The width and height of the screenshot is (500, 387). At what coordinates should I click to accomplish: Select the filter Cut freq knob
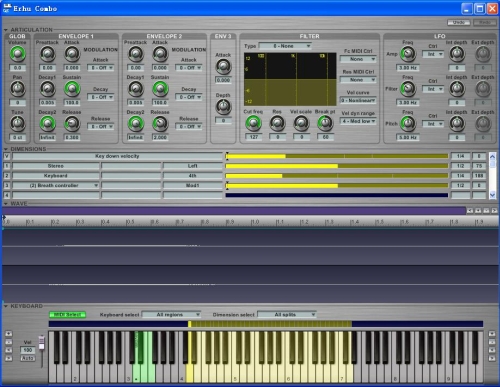pyautogui.click(x=253, y=123)
